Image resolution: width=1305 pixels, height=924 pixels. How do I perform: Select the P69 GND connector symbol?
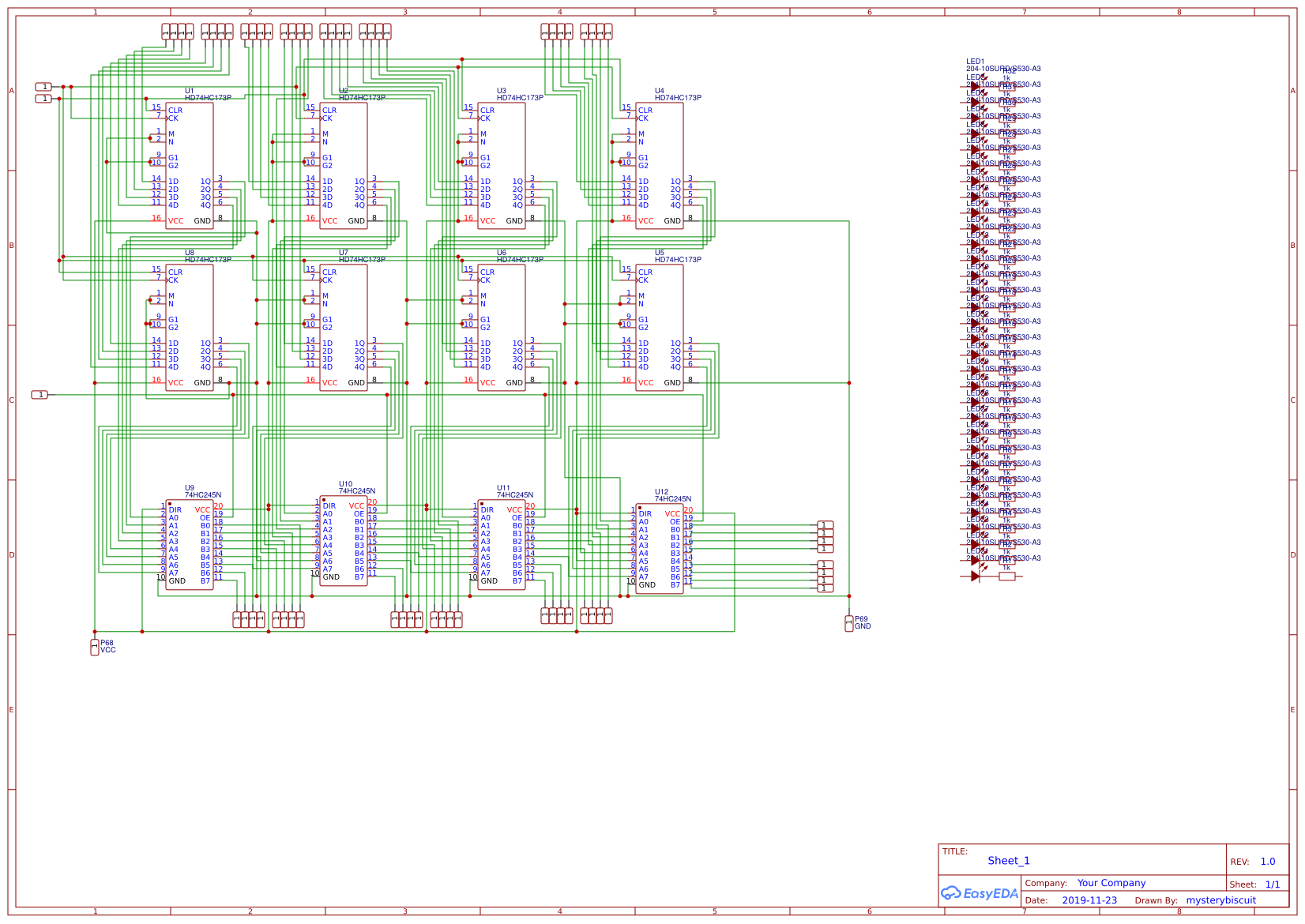pos(849,622)
